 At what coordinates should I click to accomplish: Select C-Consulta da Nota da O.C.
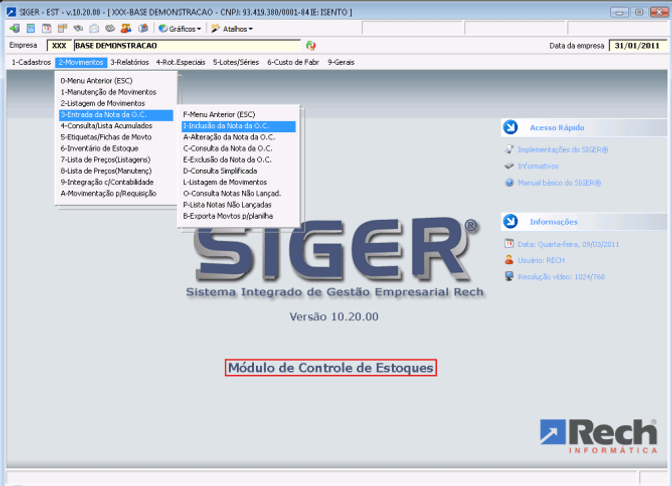(238, 148)
